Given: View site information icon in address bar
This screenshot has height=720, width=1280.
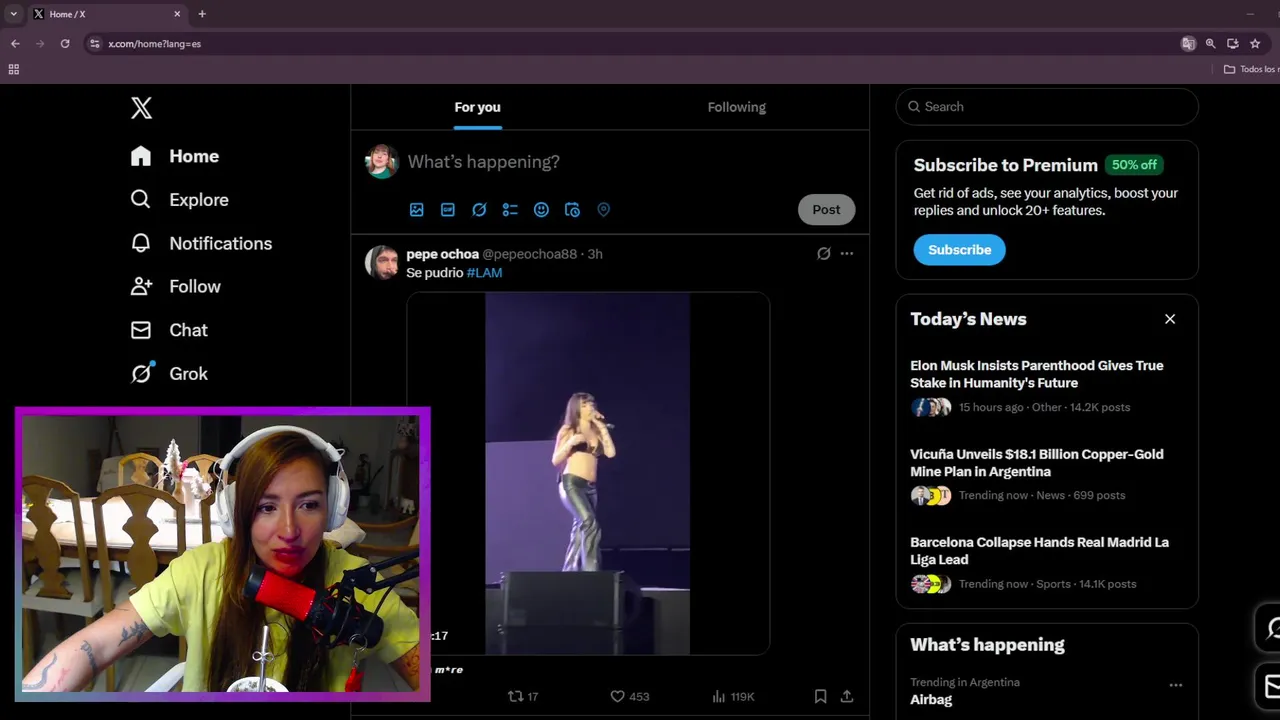Looking at the screenshot, I should coord(94,44).
